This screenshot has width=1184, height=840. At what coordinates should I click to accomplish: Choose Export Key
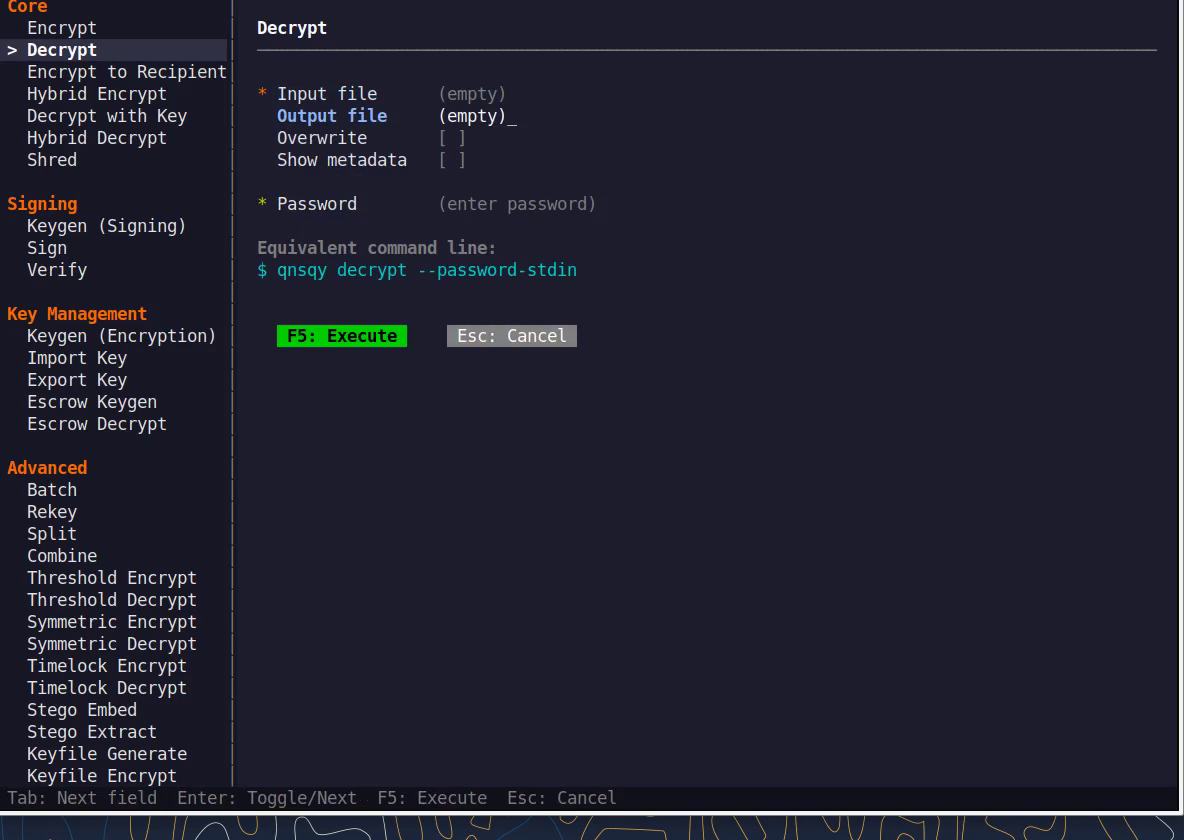click(77, 379)
